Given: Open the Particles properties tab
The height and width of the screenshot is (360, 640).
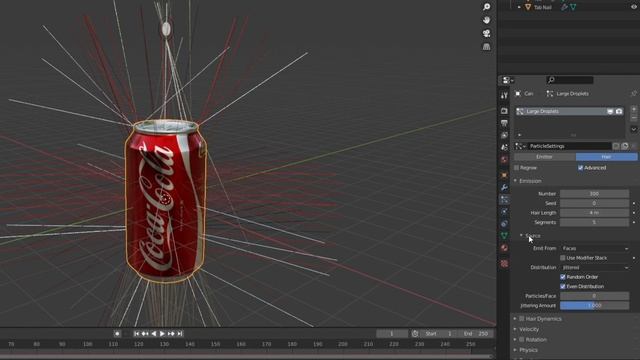Looking at the screenshot, I should tap(504, 200).
